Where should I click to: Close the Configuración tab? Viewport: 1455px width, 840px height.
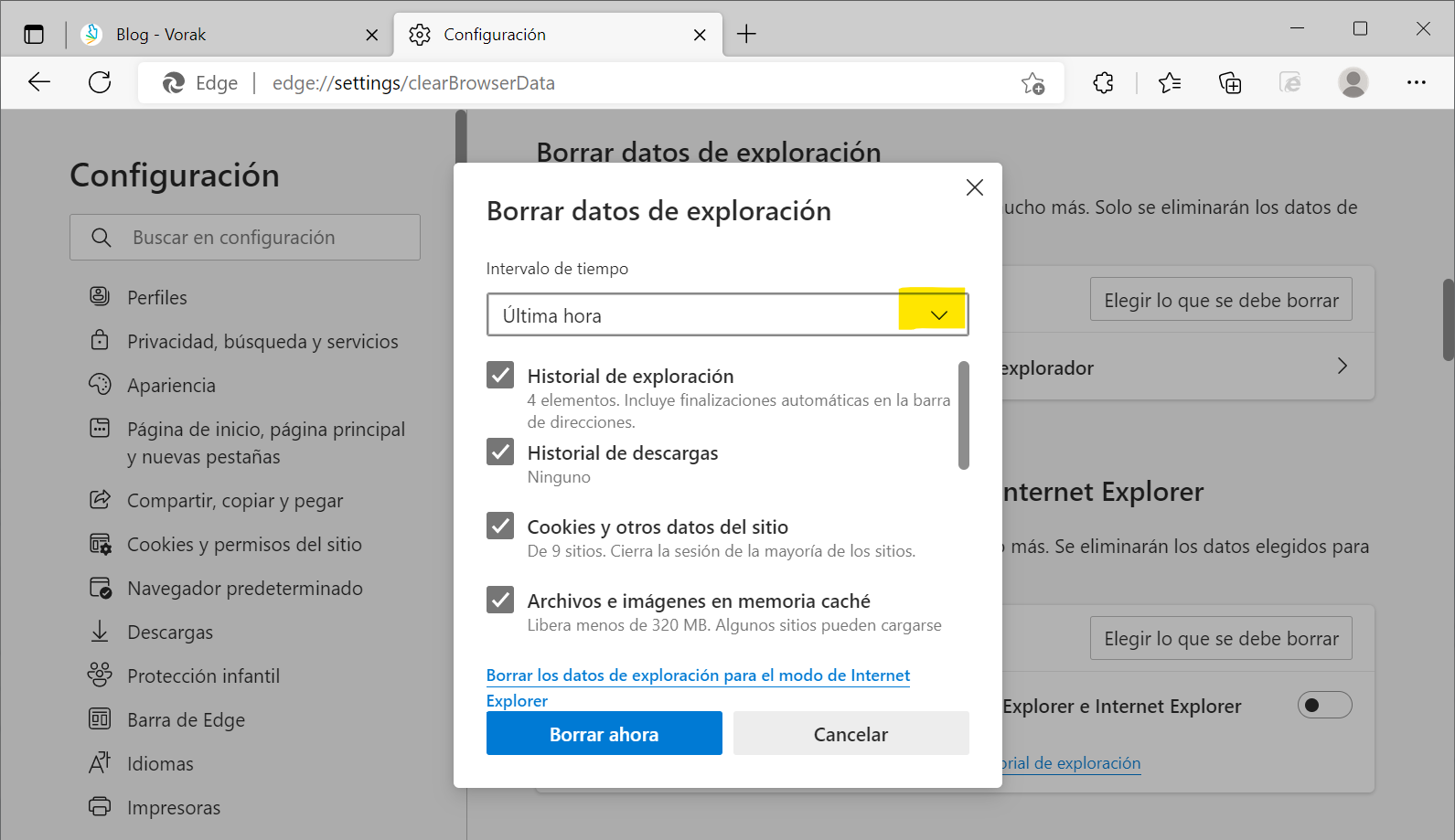coord(700,35)
